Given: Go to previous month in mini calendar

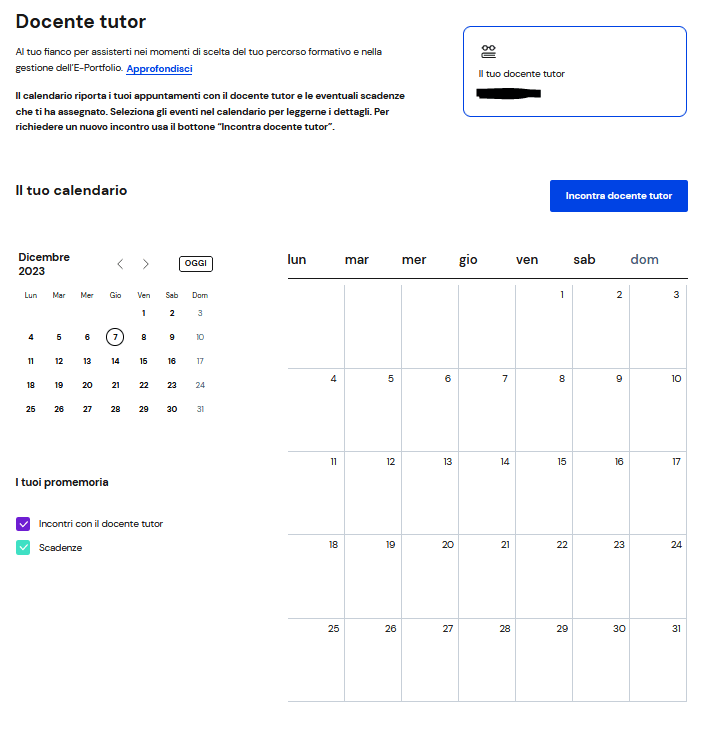Looking at the screenshot, I should point(121,264).
